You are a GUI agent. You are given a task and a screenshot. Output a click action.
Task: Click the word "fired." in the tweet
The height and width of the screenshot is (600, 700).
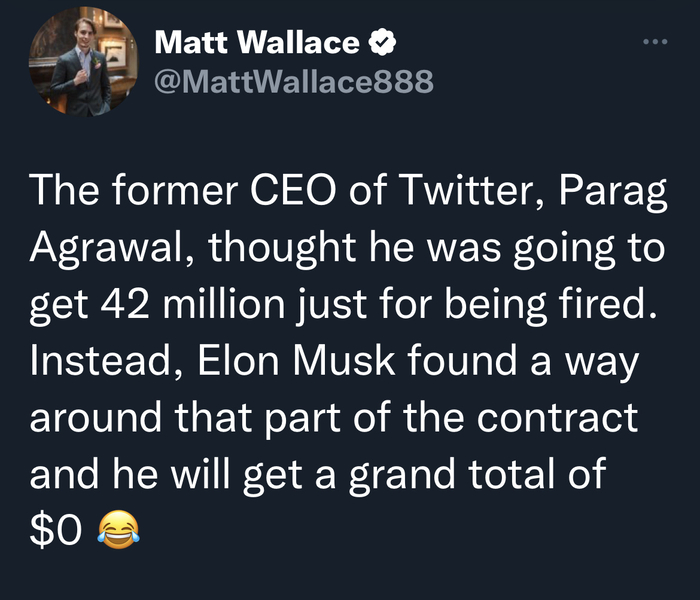610,304
